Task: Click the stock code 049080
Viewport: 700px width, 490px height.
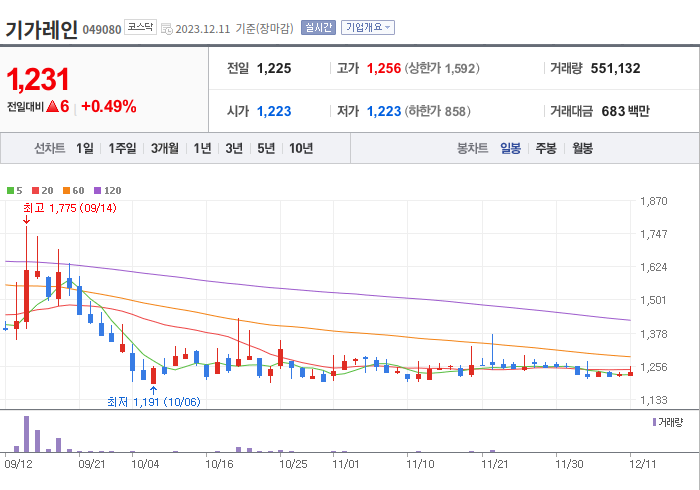Action: (x=102, y=30)
